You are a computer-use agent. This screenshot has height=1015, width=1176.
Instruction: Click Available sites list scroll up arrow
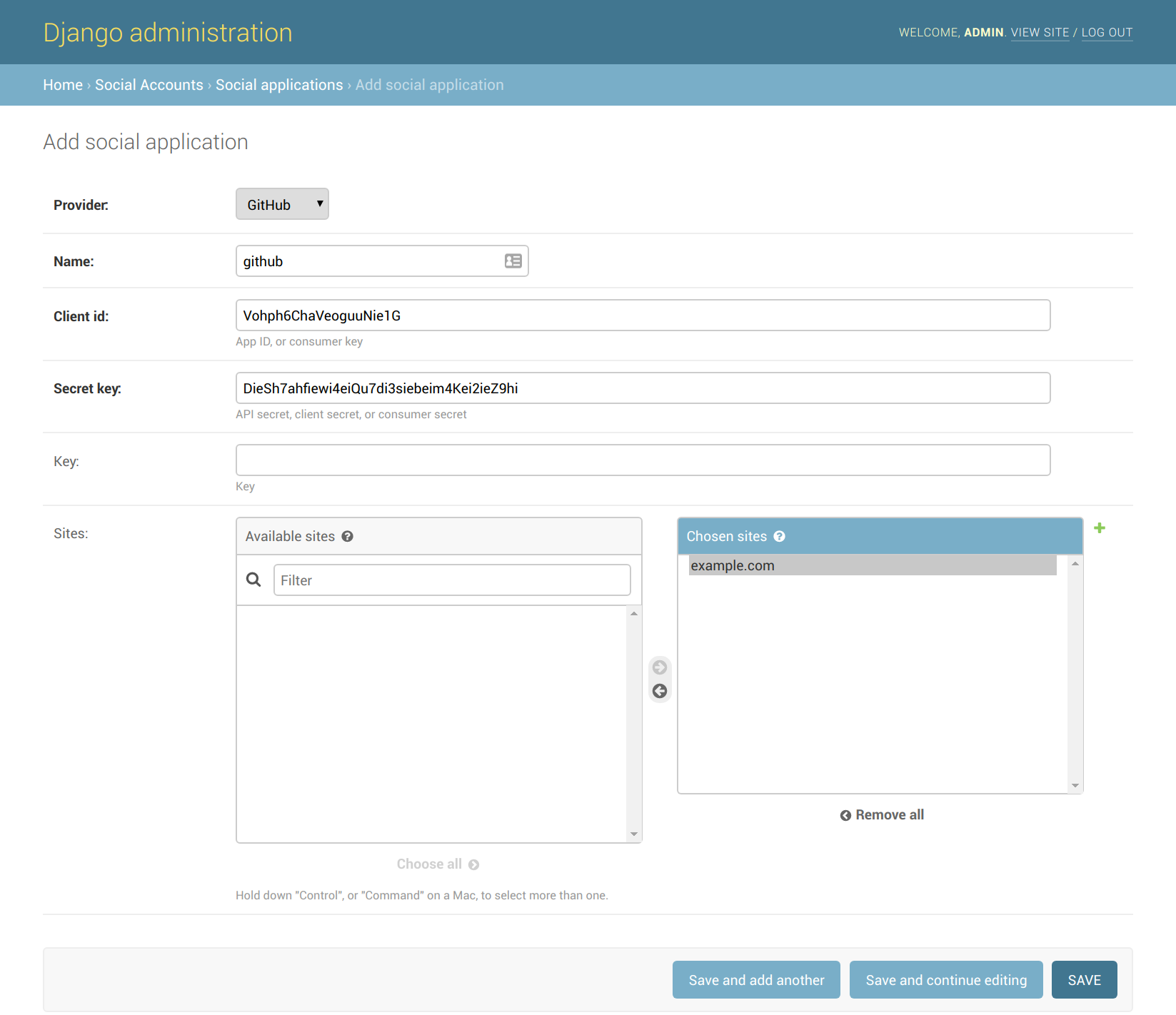coord(634,614)
